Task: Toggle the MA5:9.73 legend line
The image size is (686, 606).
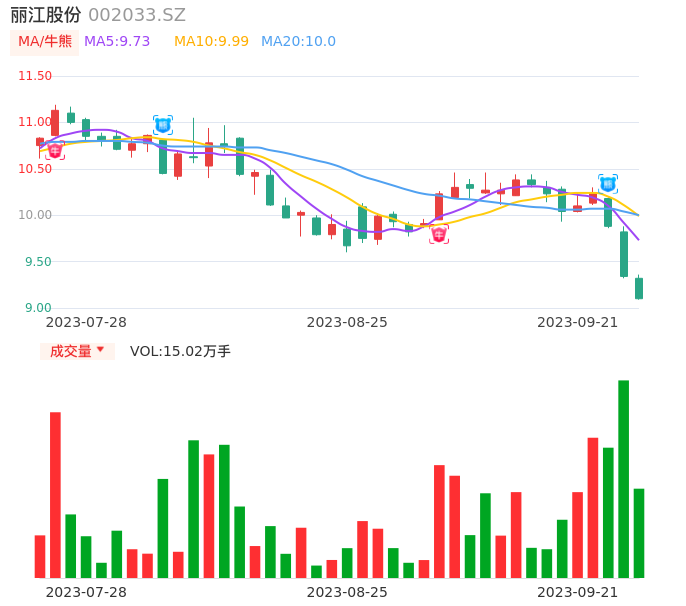Action: [117, 41]
